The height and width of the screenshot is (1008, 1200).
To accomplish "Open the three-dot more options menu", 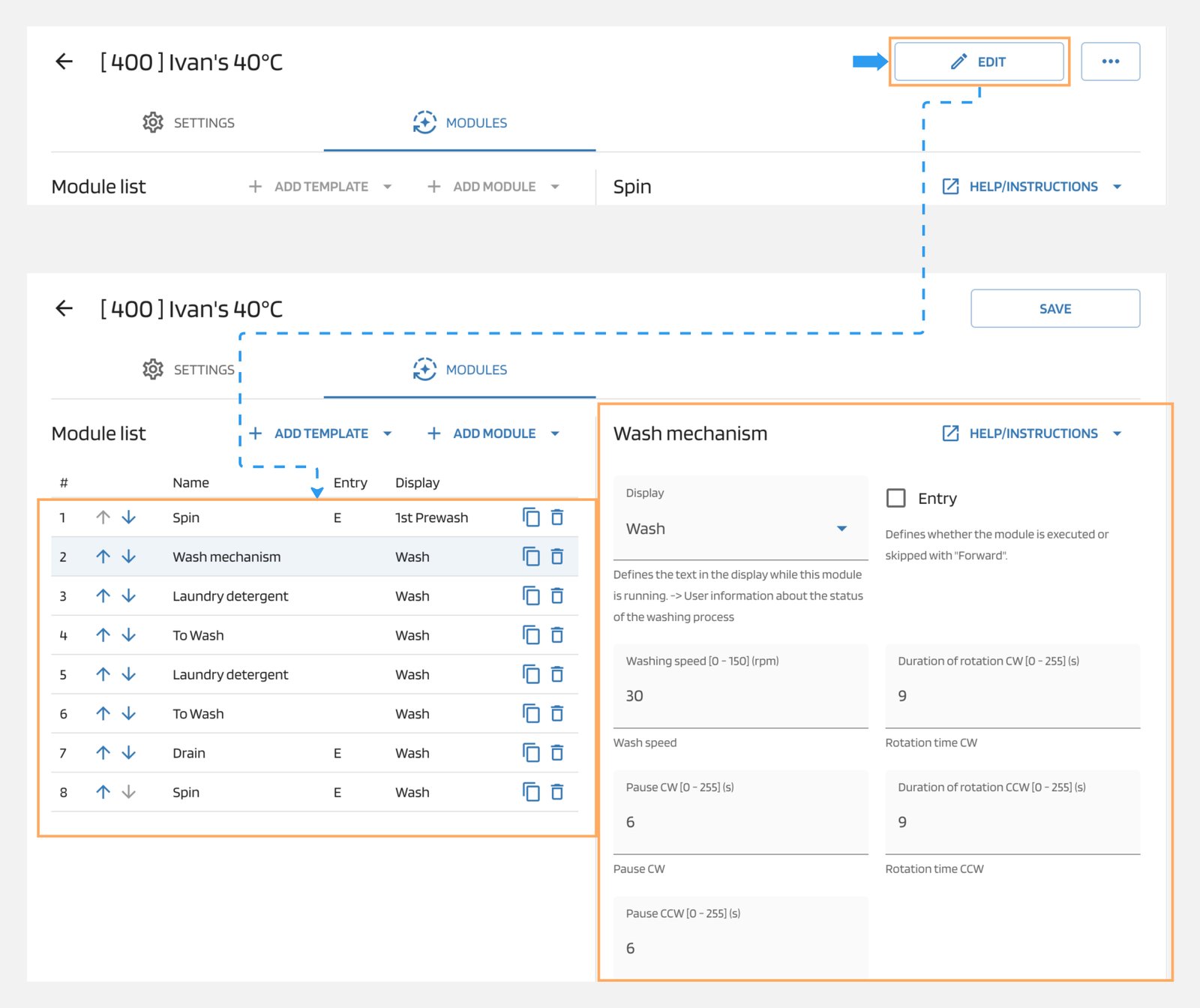I will 1110,61.
